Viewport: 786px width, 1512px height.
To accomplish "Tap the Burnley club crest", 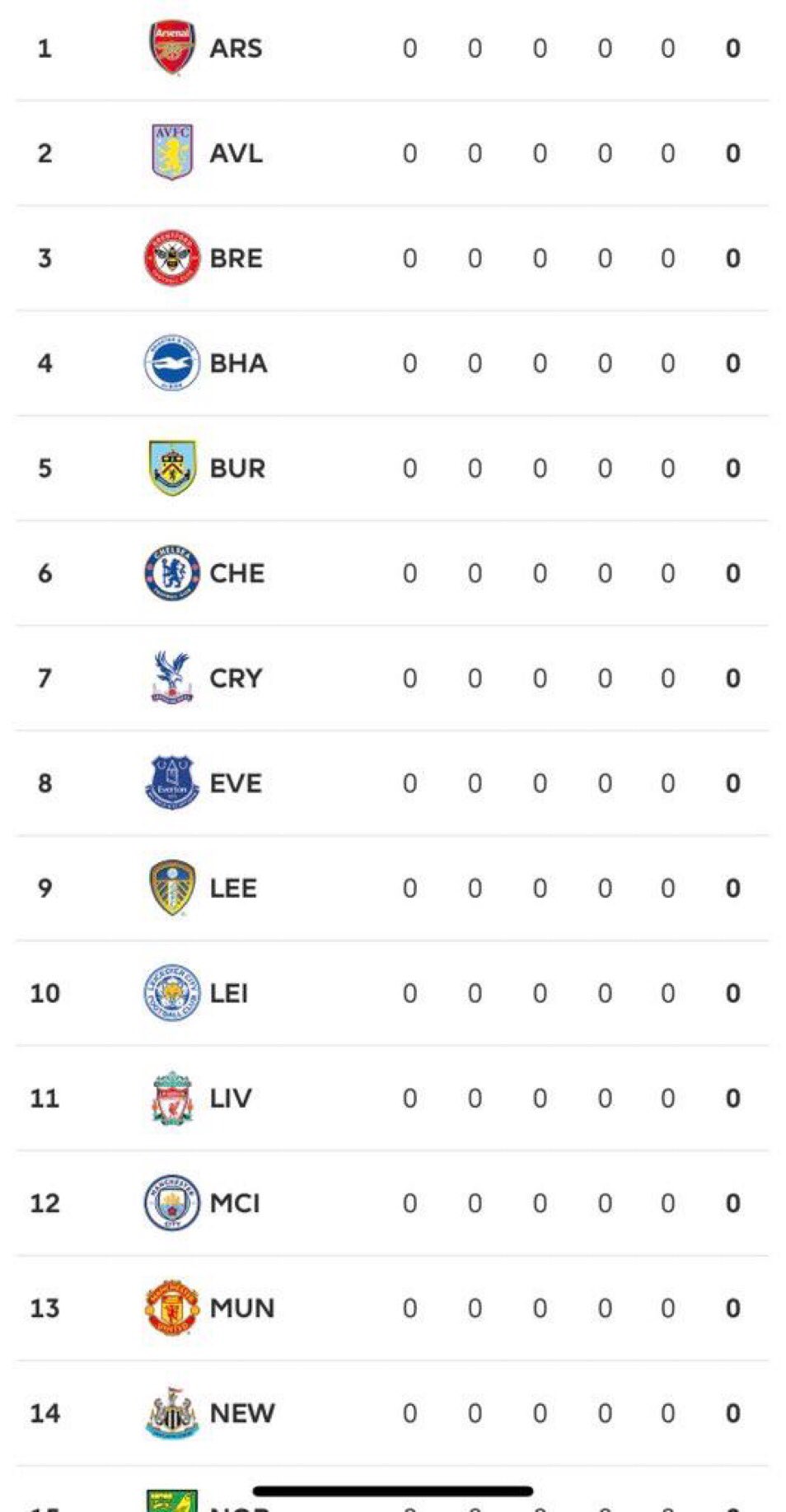I will [x=171, y=468].
